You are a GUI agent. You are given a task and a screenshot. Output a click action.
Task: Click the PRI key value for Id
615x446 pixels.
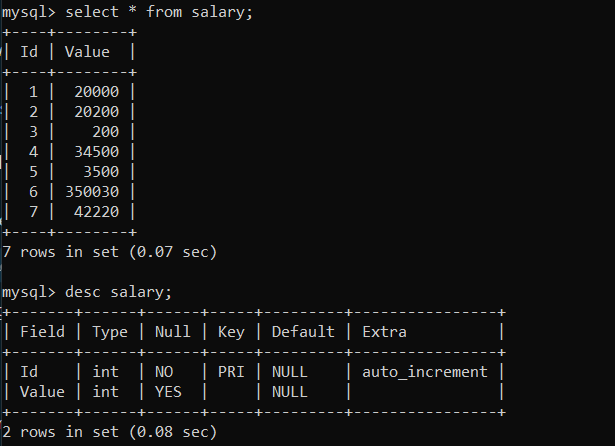tap(231, 372)
